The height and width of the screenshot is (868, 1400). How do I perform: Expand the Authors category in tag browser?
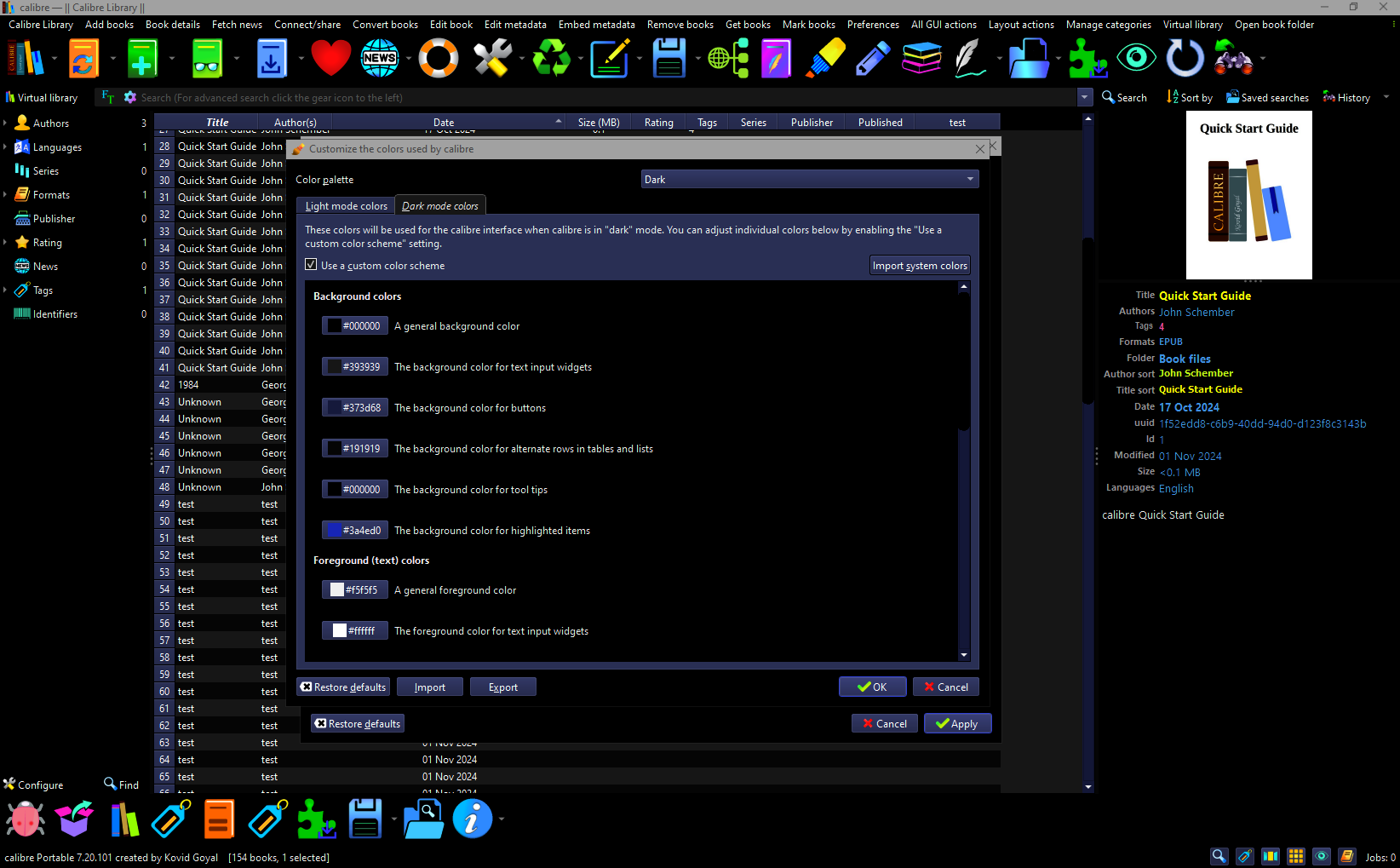(x=5, y=123)
